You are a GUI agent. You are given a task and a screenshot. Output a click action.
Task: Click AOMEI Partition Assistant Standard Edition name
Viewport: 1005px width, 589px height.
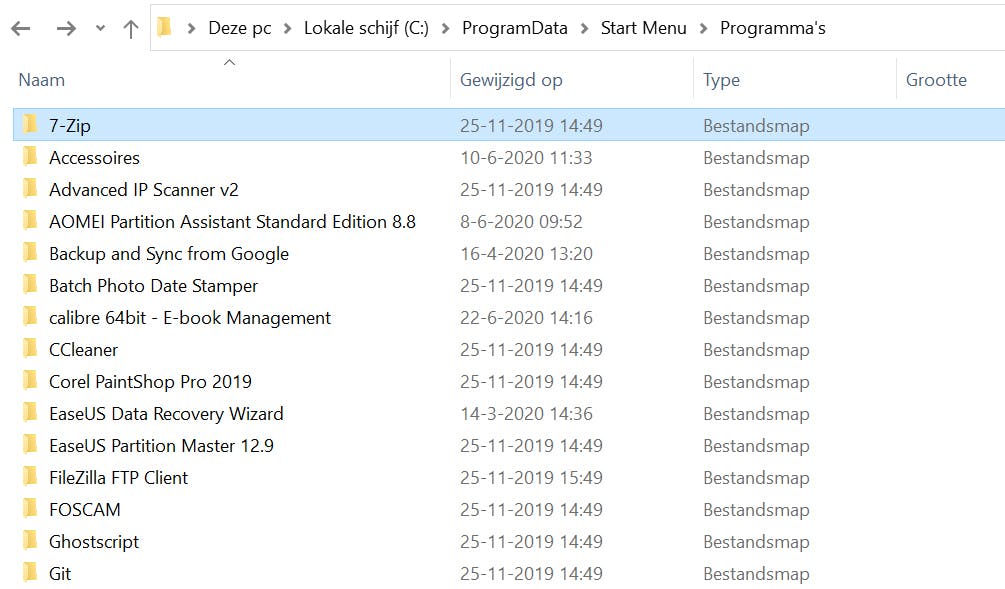pyautogui.click(x=233, y=222)
